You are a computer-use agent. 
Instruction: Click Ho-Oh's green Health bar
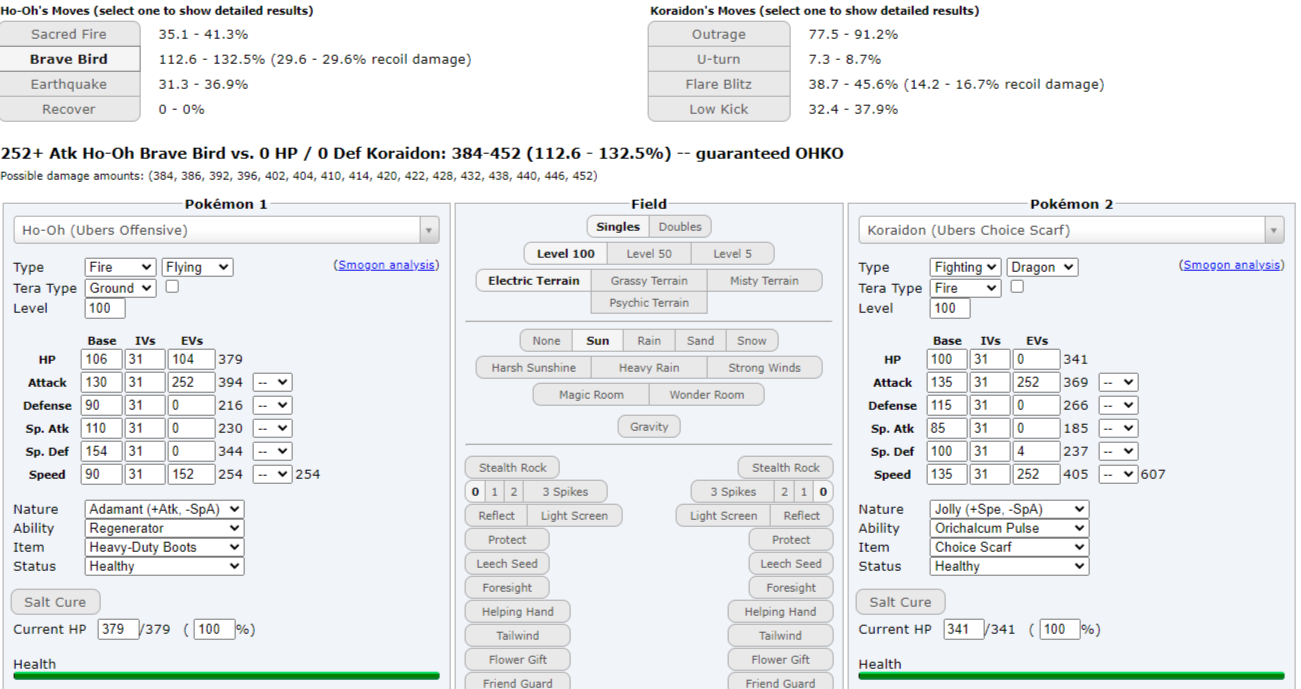tap(226, 676)
